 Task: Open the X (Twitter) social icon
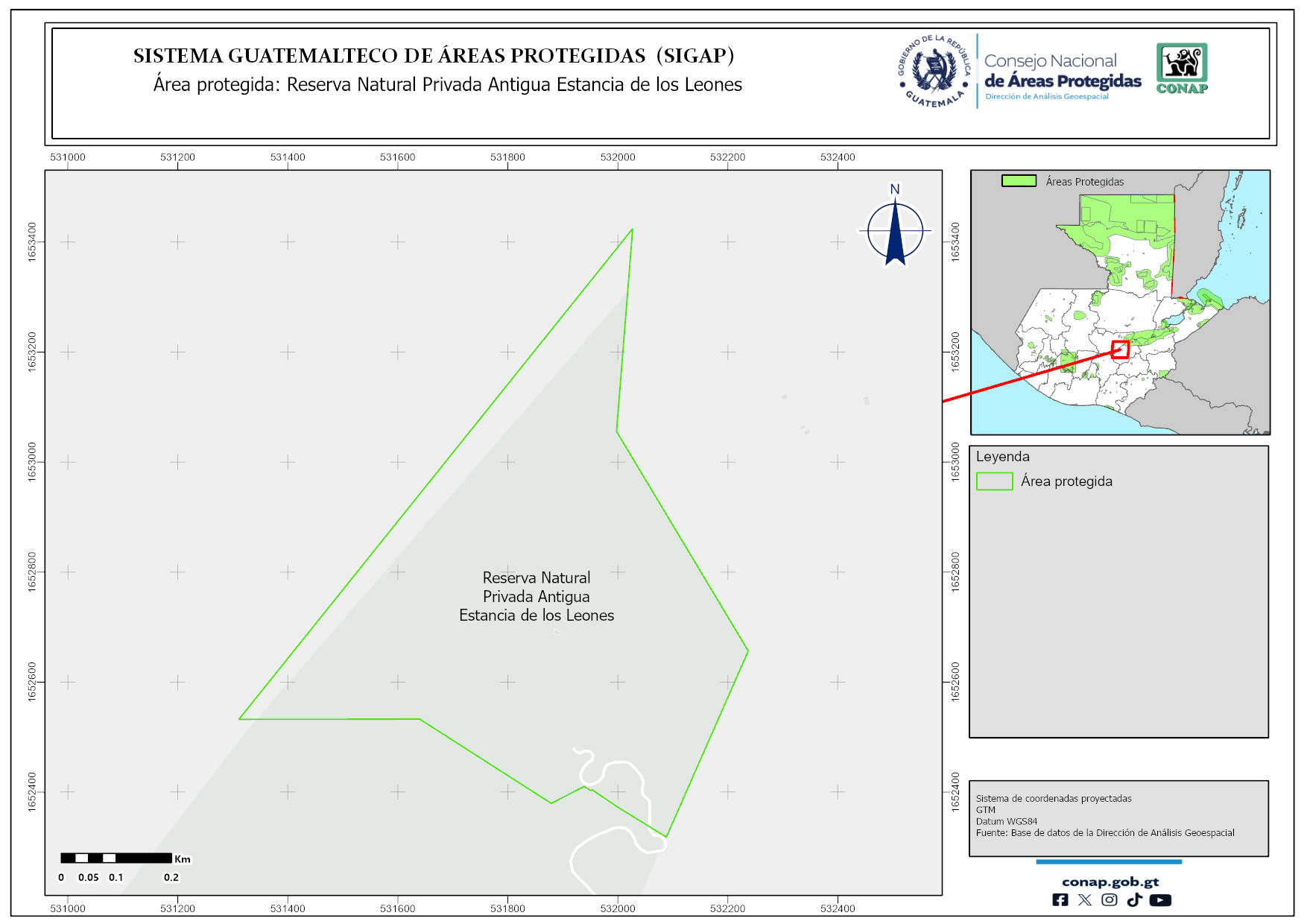(1084, 900)
